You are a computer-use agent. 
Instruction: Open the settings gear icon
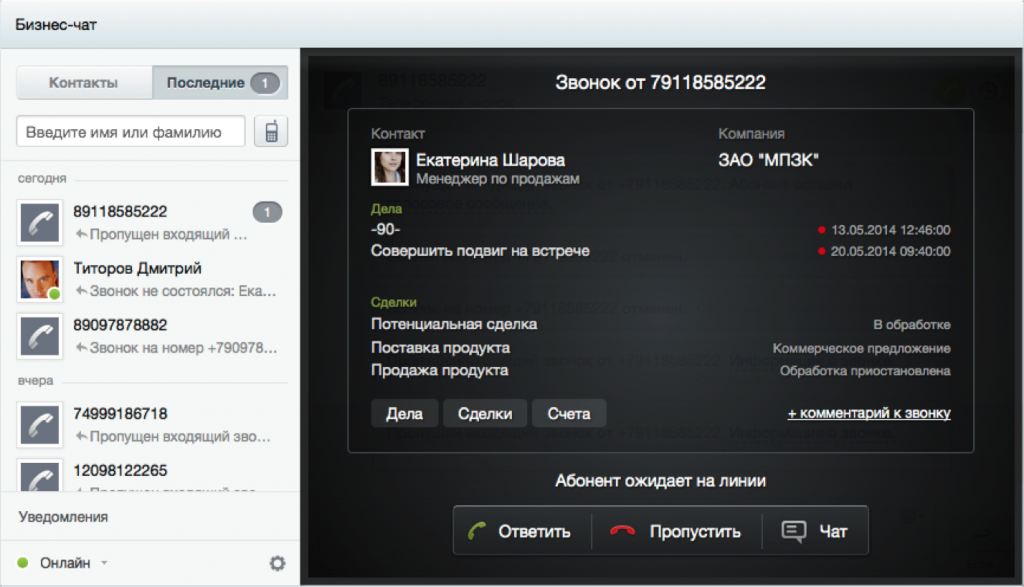277,563
